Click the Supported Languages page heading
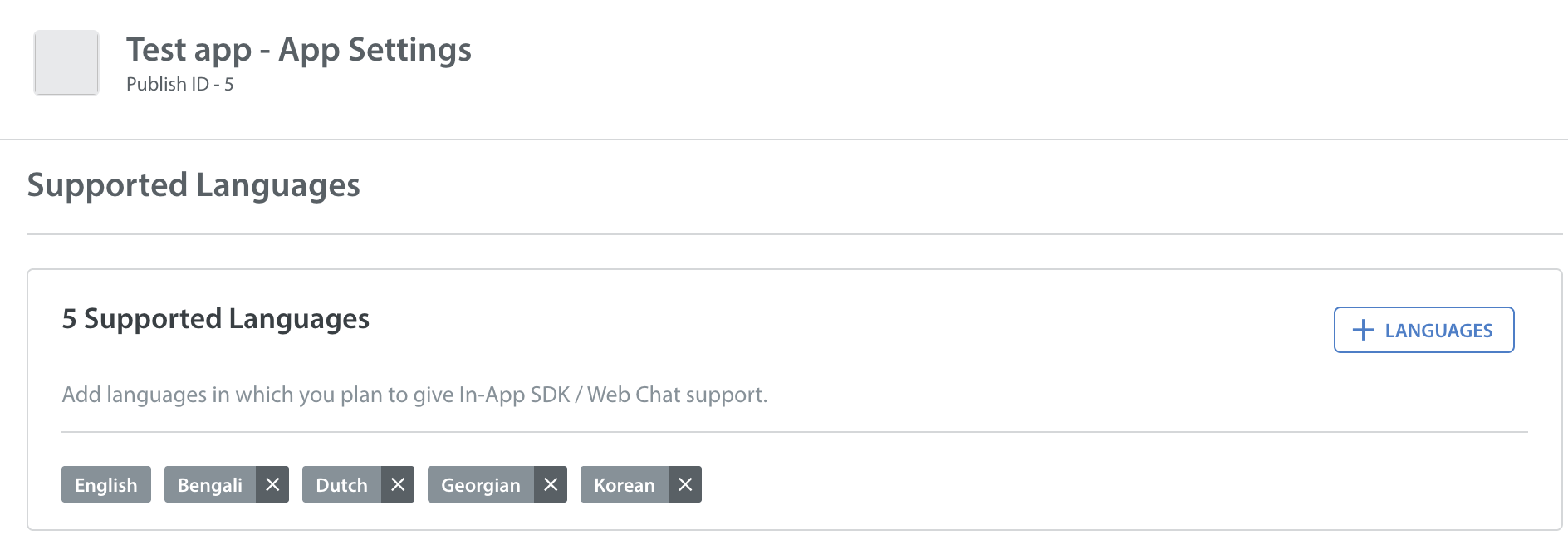 tap(194, 185)
